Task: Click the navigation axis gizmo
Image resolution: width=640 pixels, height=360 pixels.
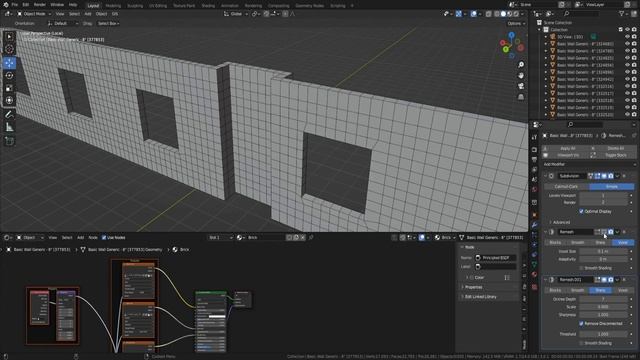Action: [x=512, y=44]
